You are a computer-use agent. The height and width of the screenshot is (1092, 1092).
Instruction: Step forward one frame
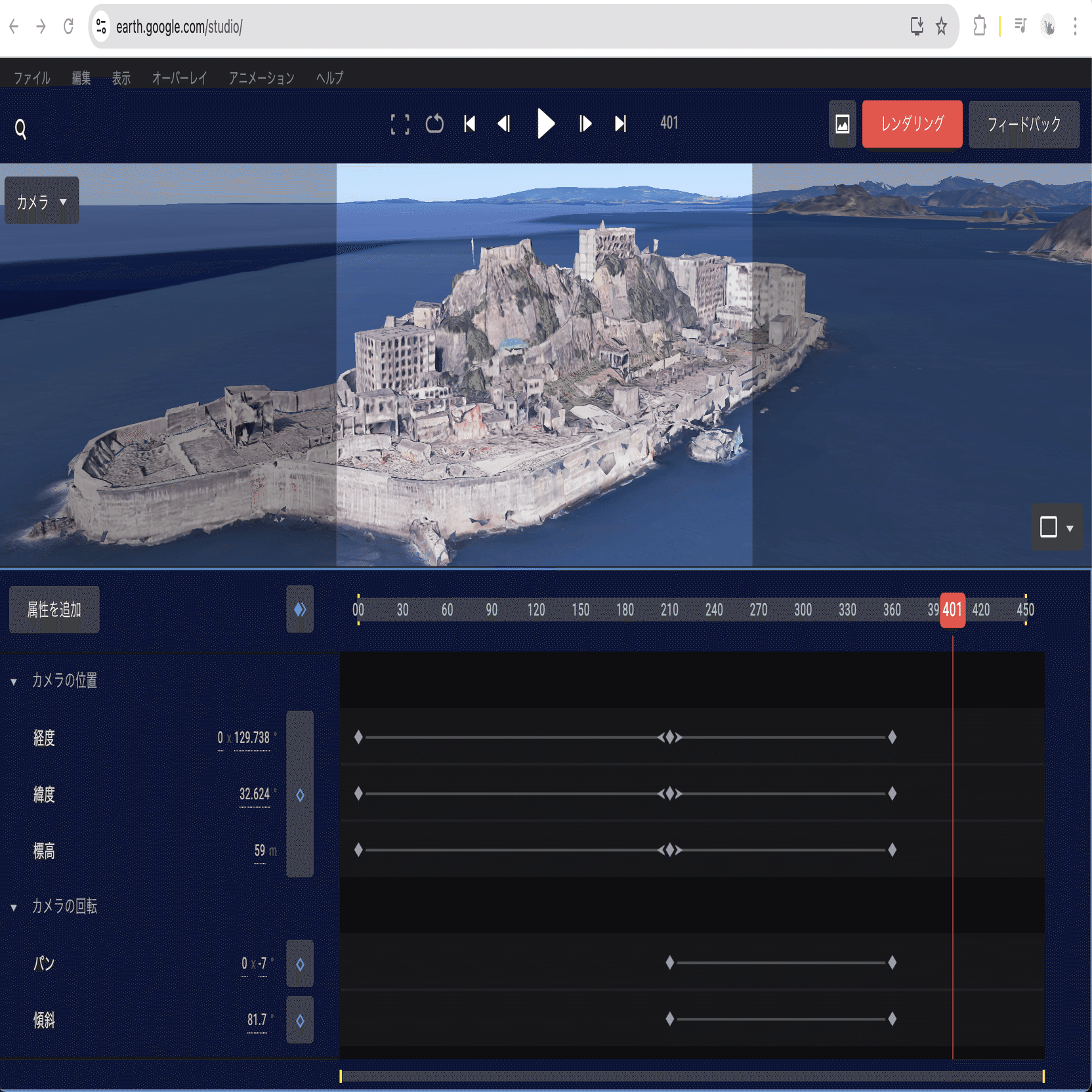point(585,124)
